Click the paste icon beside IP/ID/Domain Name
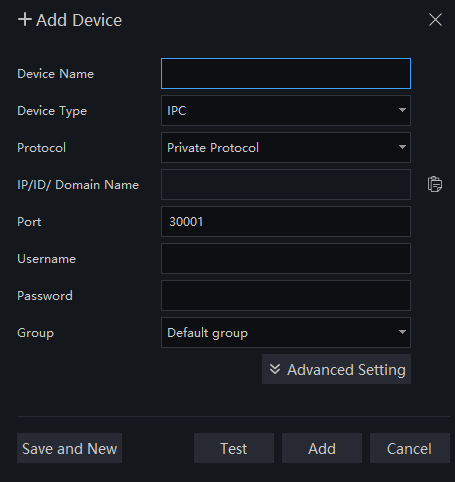Viewport: 455px width, 482px height. 435,184
